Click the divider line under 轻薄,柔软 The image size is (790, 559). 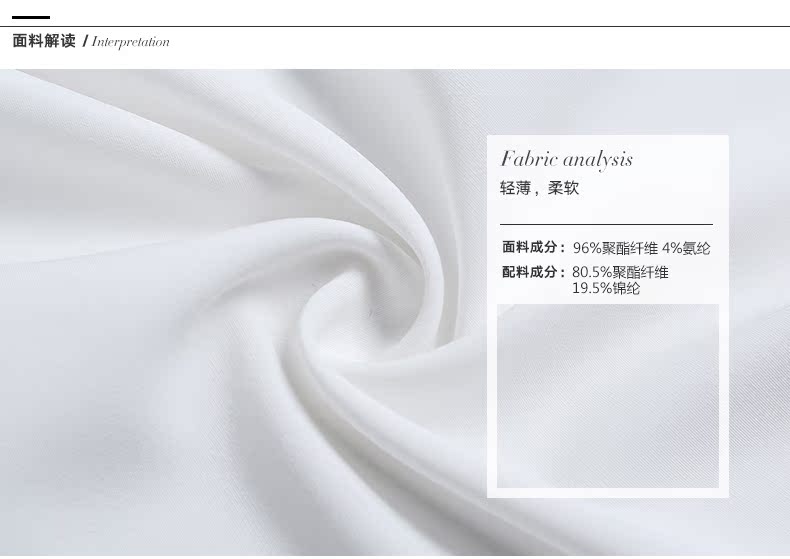point(606,224)
